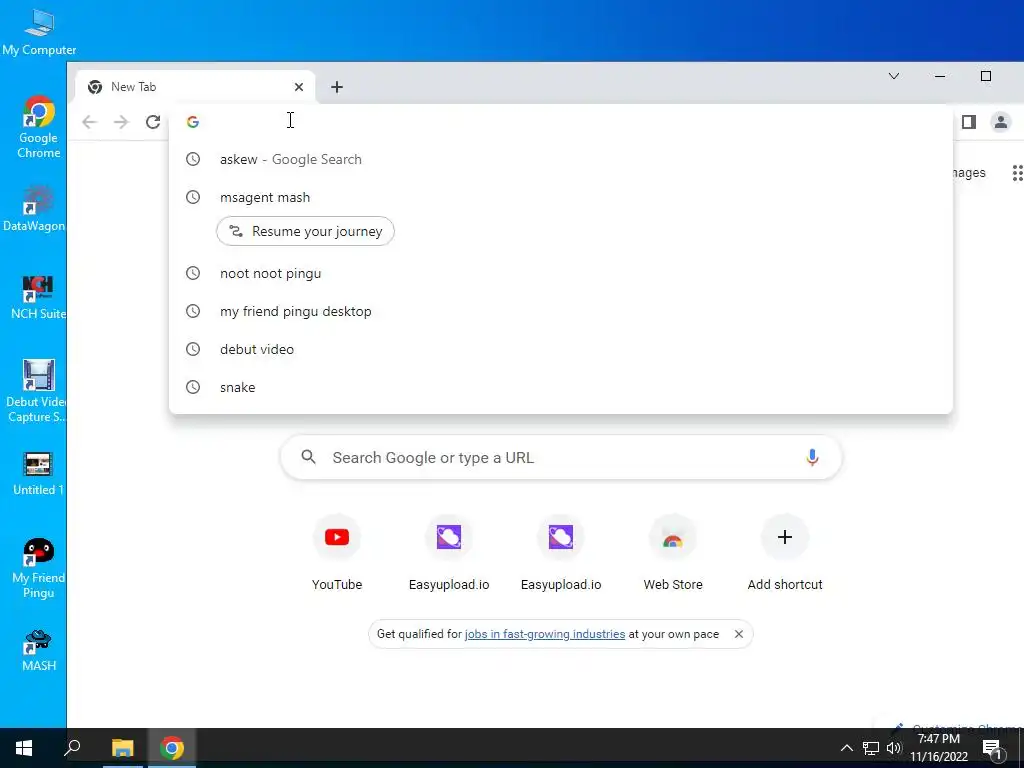1024x768 pixels.
Task: Open the first Easyupload.io shortcut
Action: pos(449,552)
